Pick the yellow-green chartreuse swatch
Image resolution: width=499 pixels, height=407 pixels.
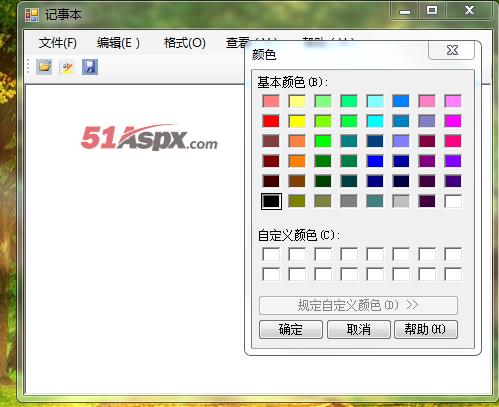pos(323,121)
